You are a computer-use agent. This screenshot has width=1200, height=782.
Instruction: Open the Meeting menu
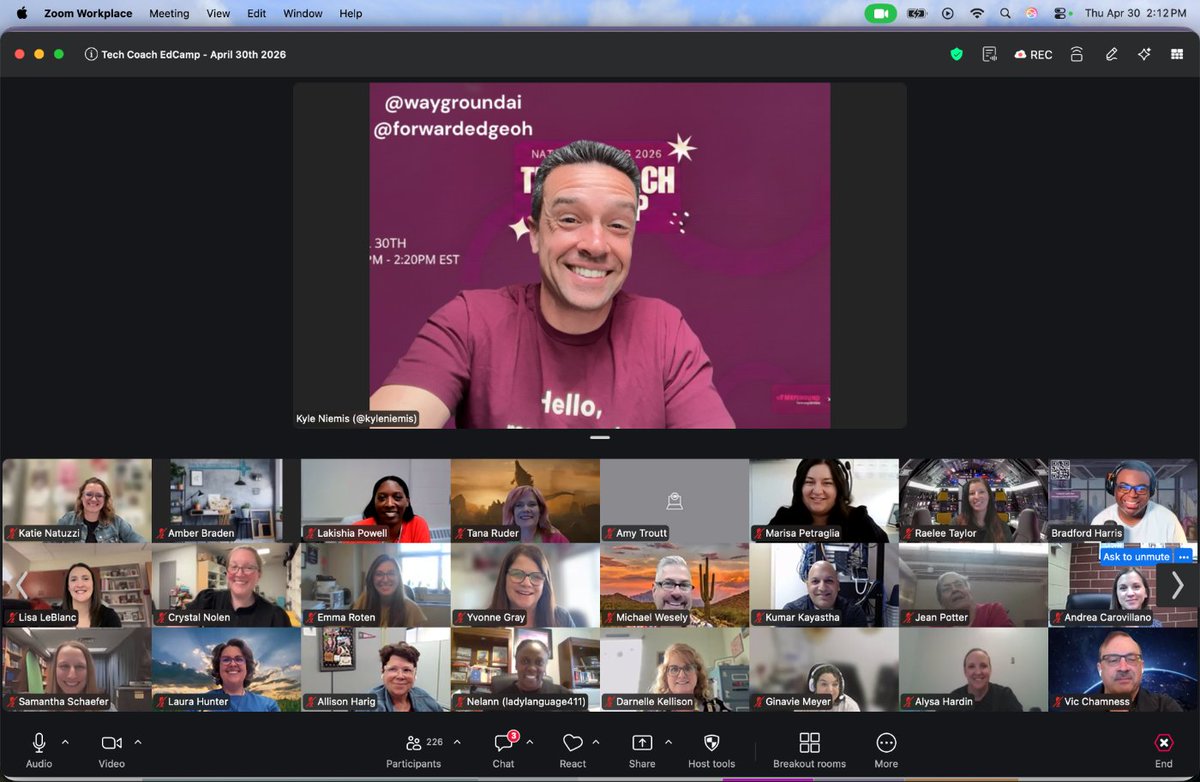tap(169, 13)
